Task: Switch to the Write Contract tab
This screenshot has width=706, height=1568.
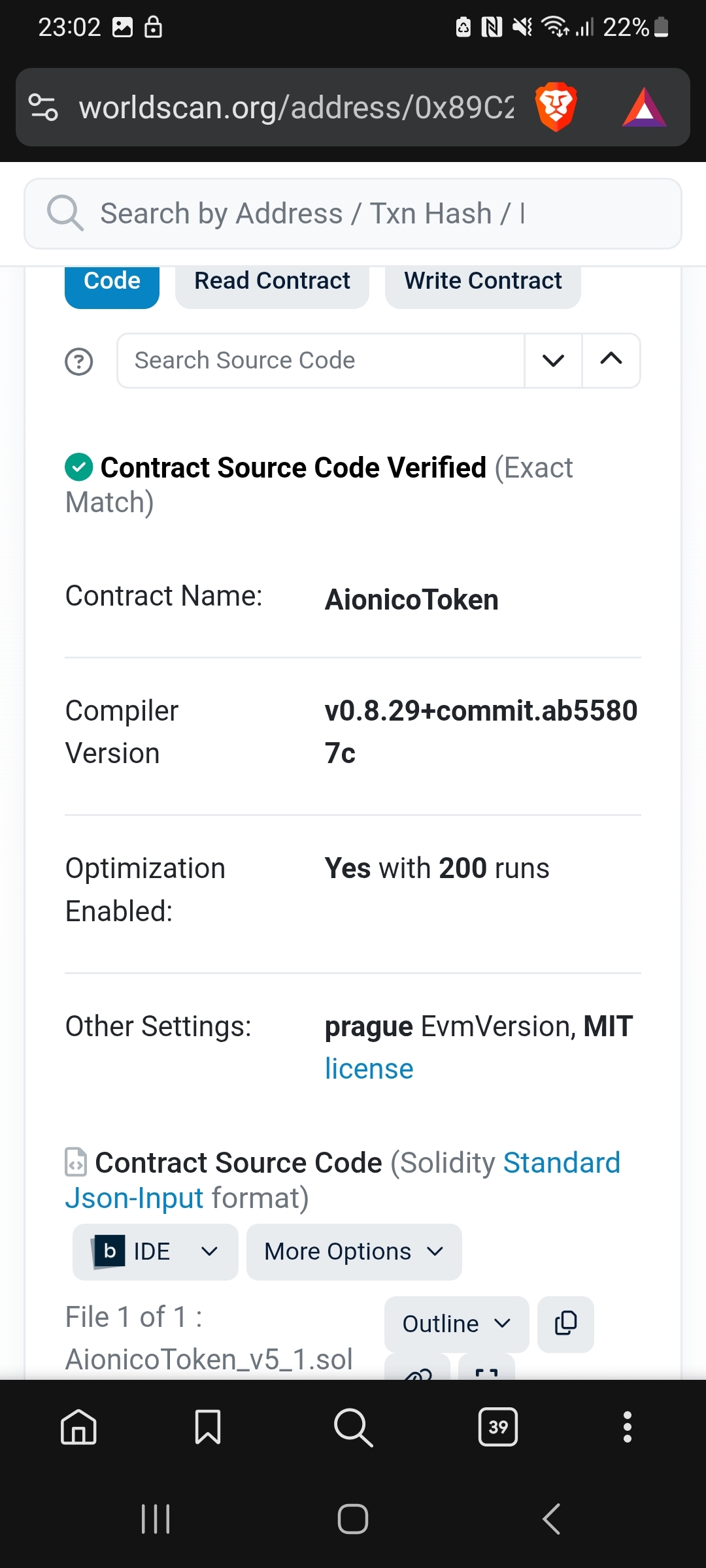Action: (x=482, y=282)
